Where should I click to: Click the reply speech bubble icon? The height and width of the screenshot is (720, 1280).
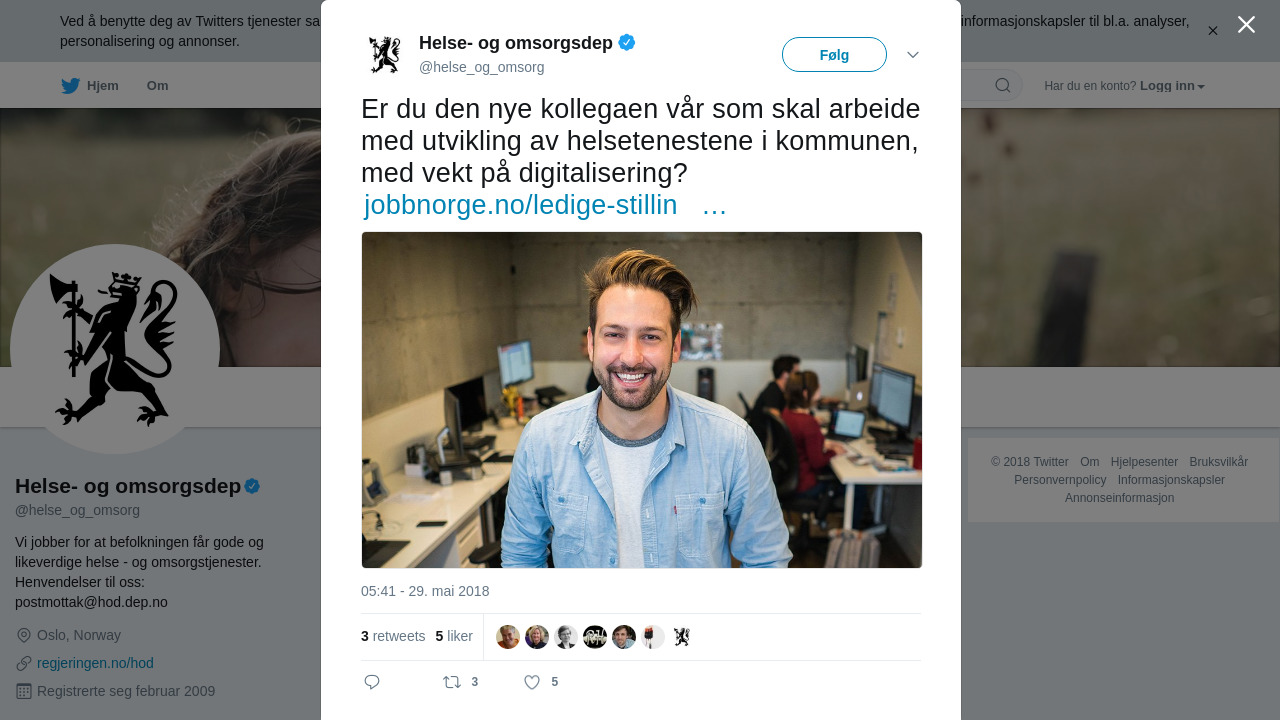click(372, 682)
